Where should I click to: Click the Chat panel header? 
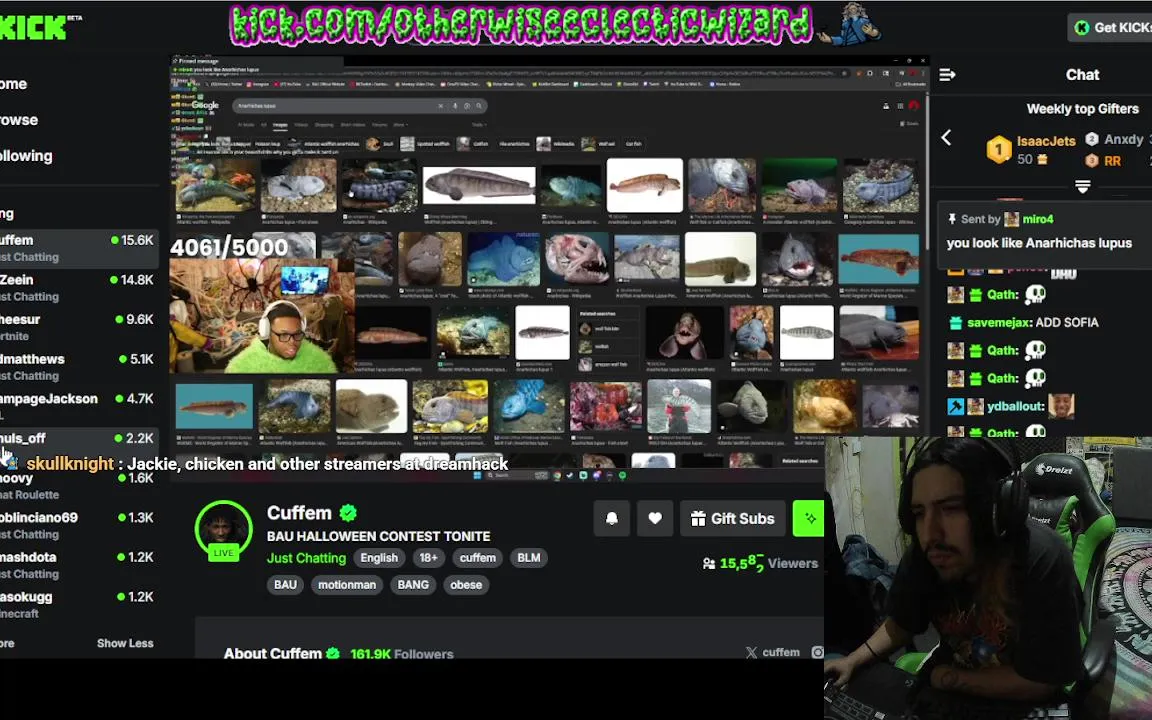tap(1082, 75)
